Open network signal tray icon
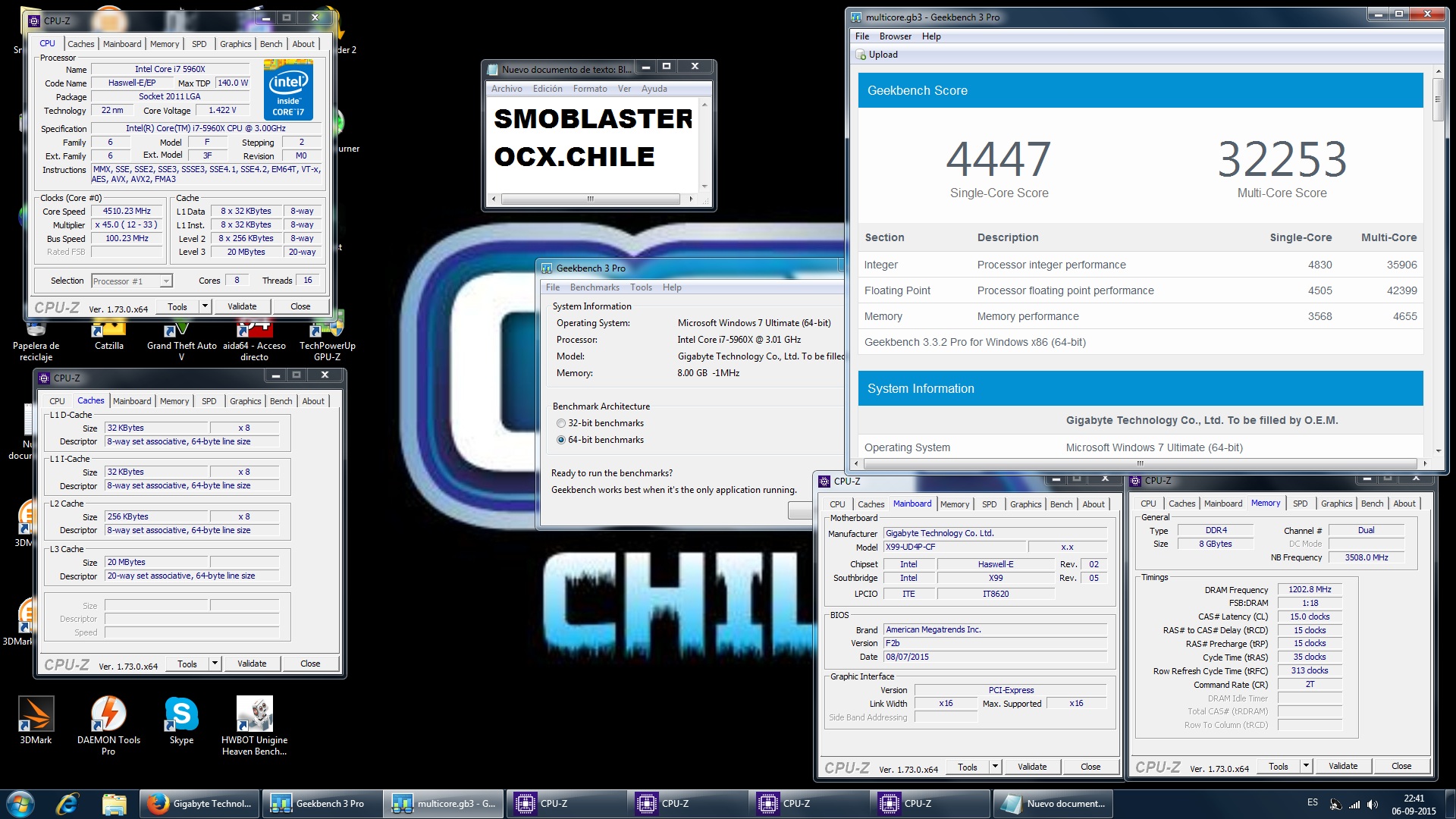 tap(1354, 805)
